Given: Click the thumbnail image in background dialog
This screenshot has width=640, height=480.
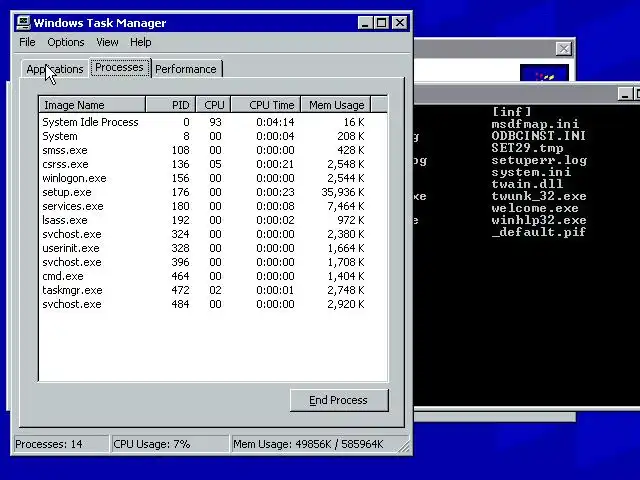Looking at the screenshot, I should click(544, 73).
